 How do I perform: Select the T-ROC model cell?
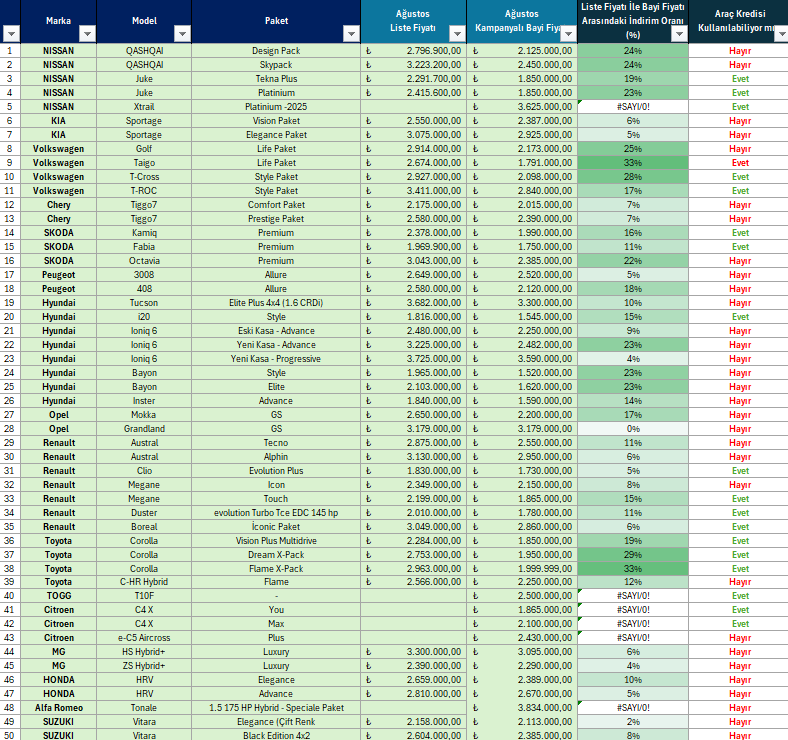click(144, 191)
